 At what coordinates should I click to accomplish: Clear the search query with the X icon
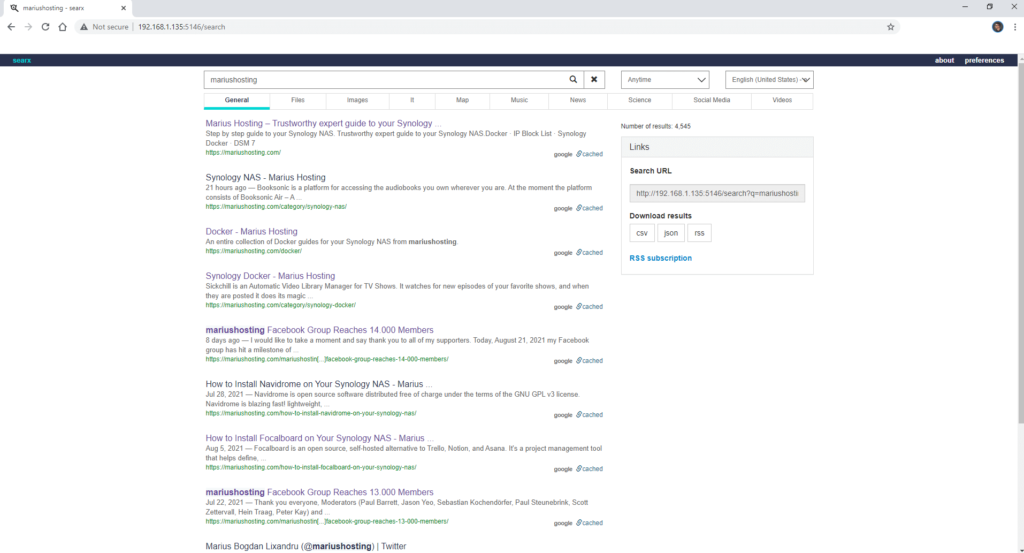594,80
